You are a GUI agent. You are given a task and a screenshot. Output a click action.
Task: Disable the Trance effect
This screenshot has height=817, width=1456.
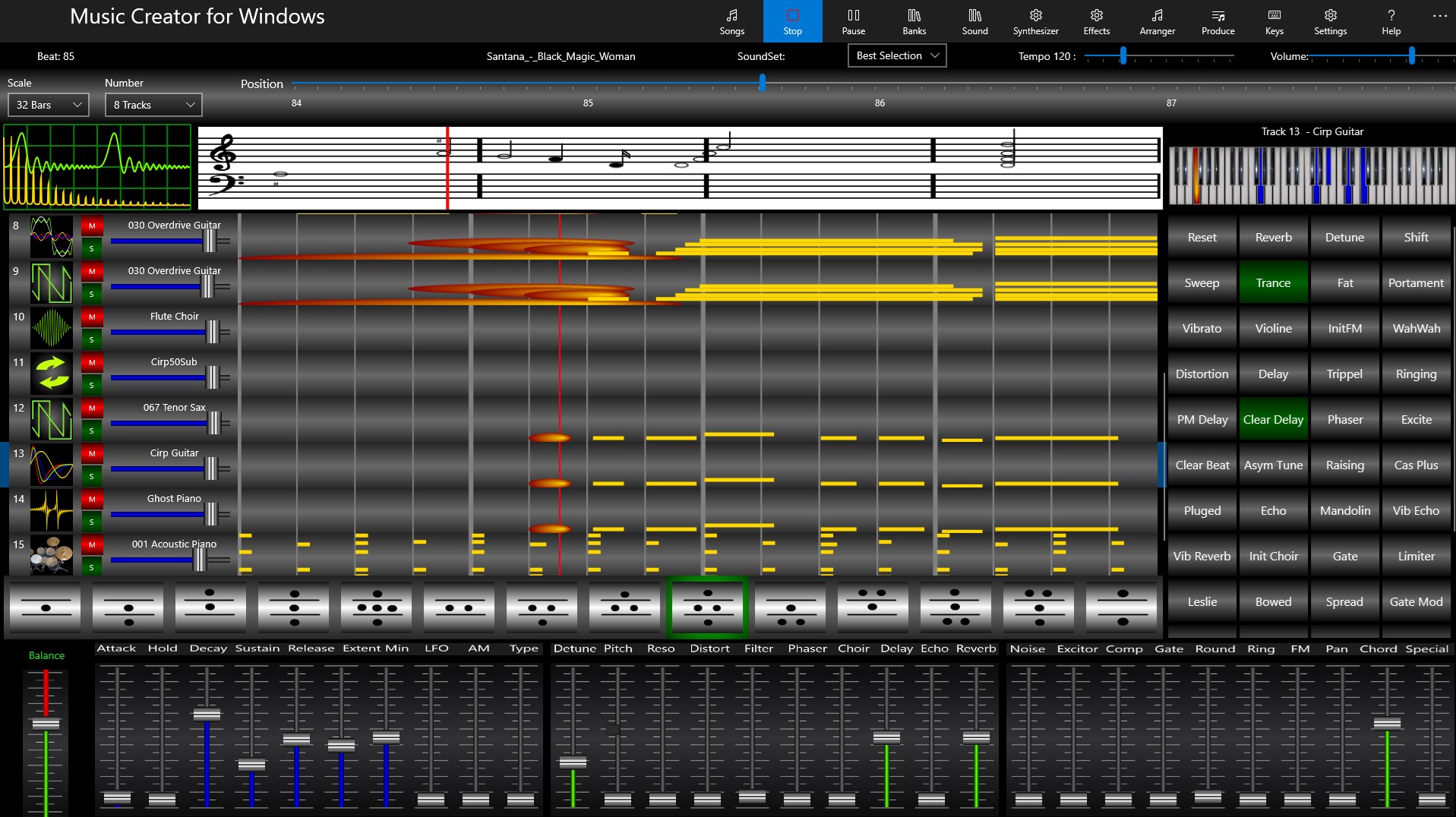(x=1272, y=282)
